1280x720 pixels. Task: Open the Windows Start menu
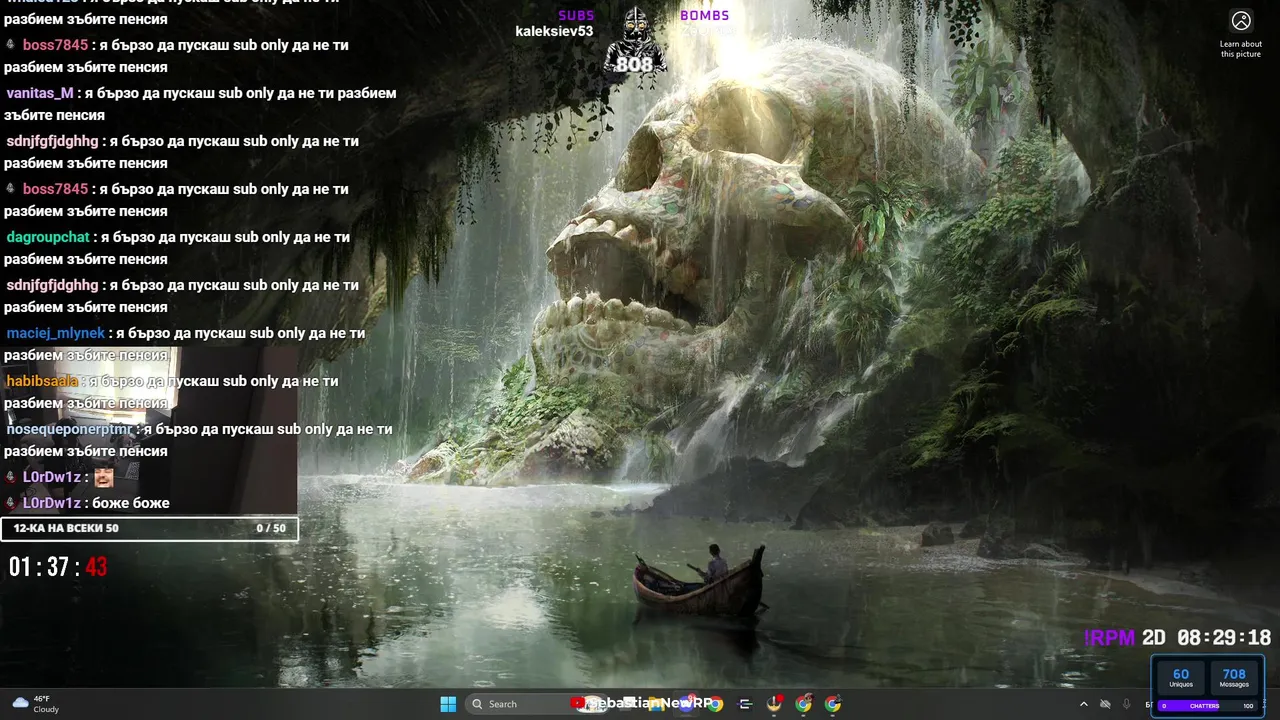point(448,704)
